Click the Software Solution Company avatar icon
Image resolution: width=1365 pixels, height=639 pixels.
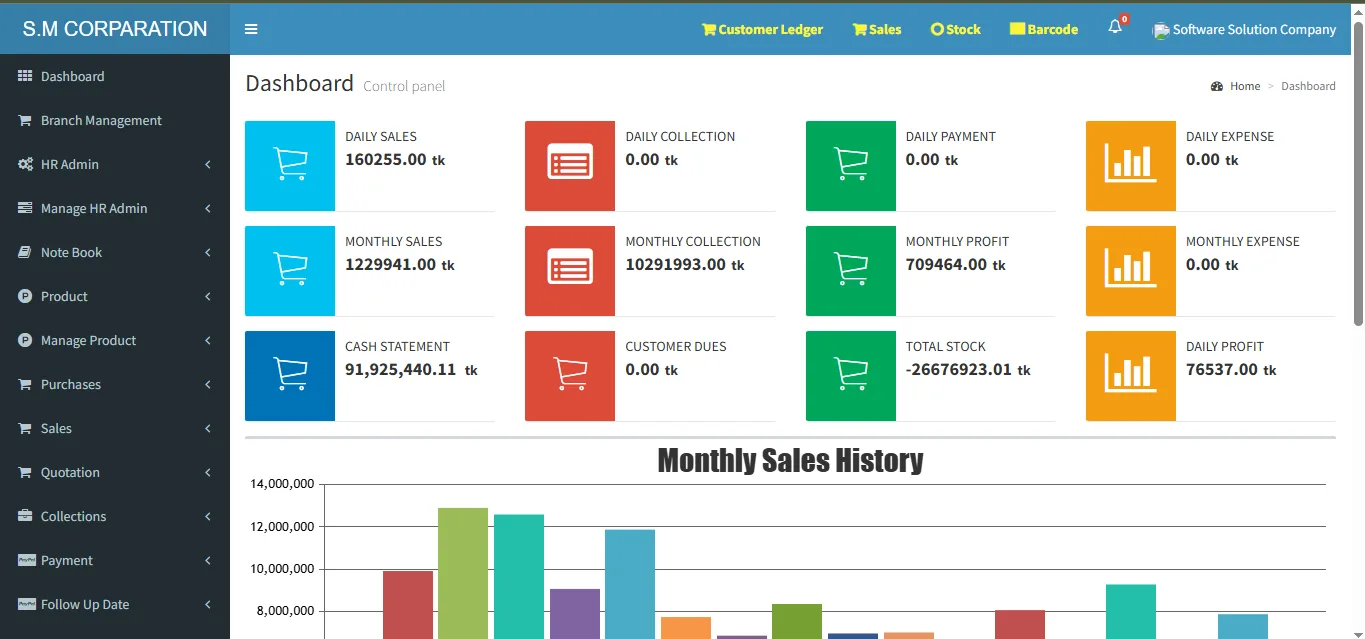click(x=1160, y=30)
